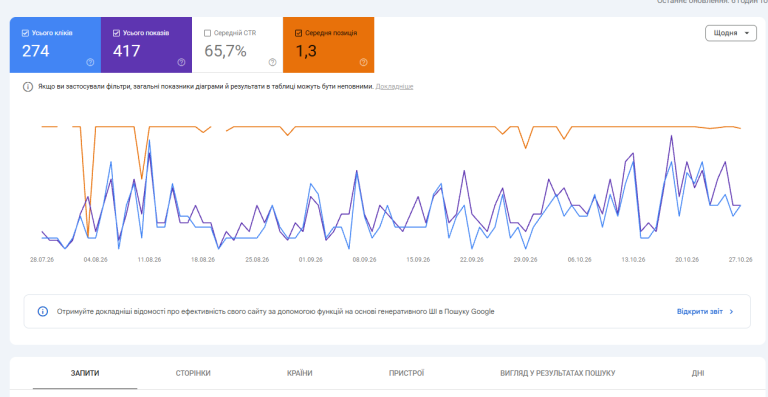Click chart date label 22.09.26
The image size is (768, 397).
472,260
